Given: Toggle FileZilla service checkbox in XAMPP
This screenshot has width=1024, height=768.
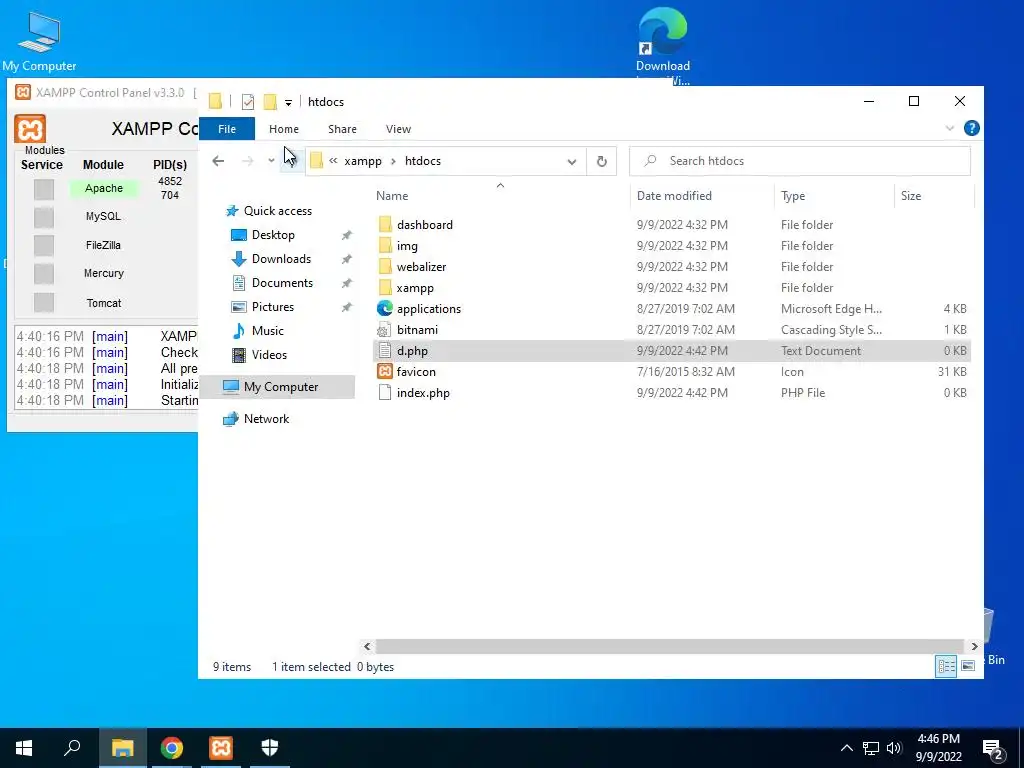Looking at the screenshot, I should click(x=44, y=246).
